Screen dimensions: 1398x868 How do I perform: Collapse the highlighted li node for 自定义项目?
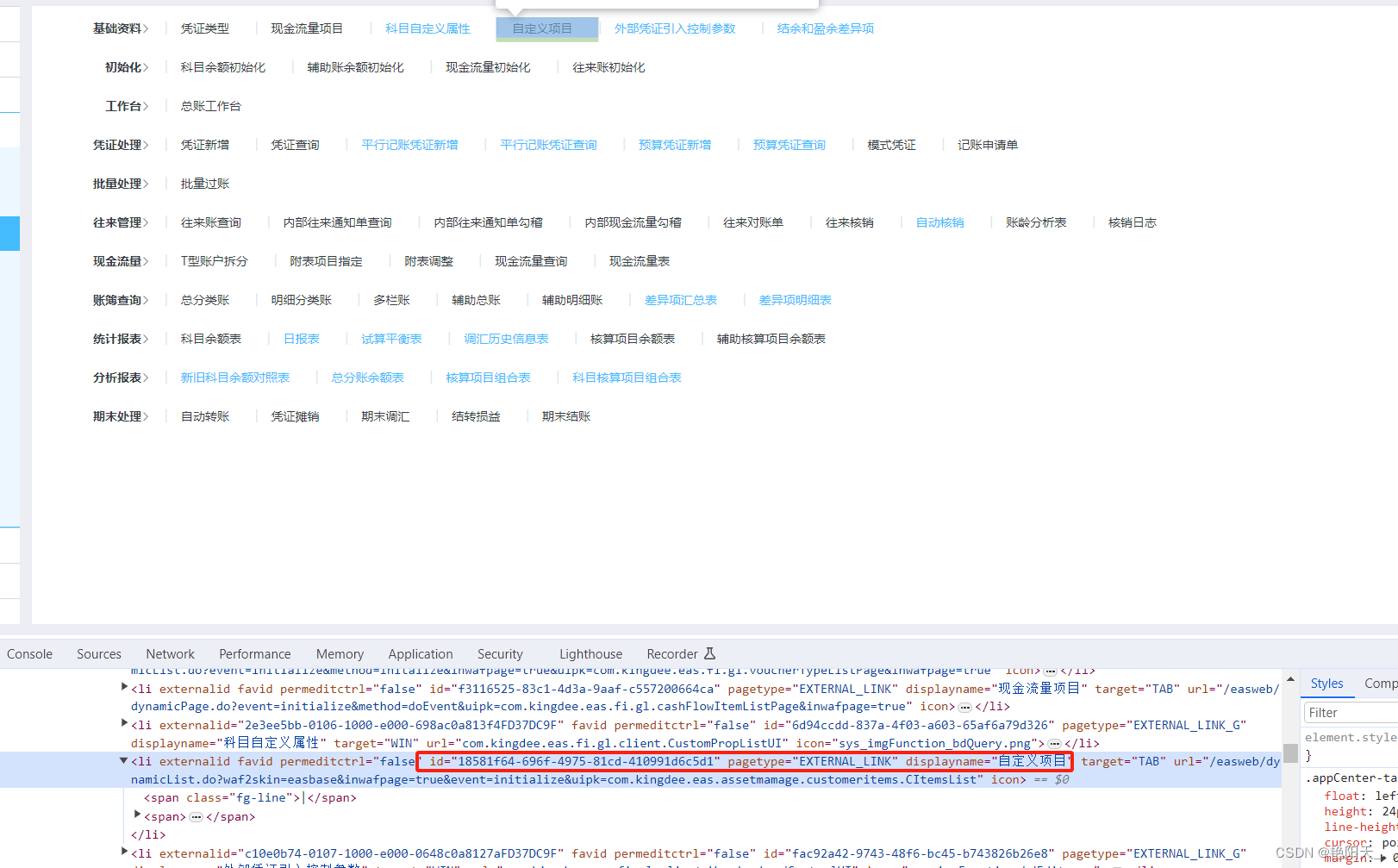point(123,761)
